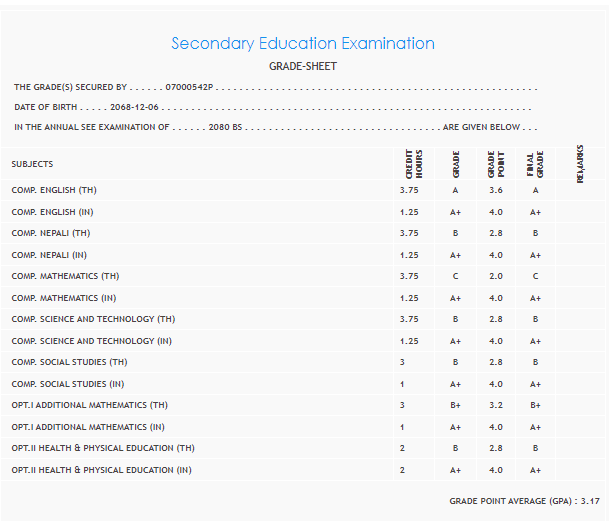Click OPT.II HEALTH & PHYSICAL EDUCATION (TH)
Image resolution: width=609 pixels, height=521 pixels.
103,448
